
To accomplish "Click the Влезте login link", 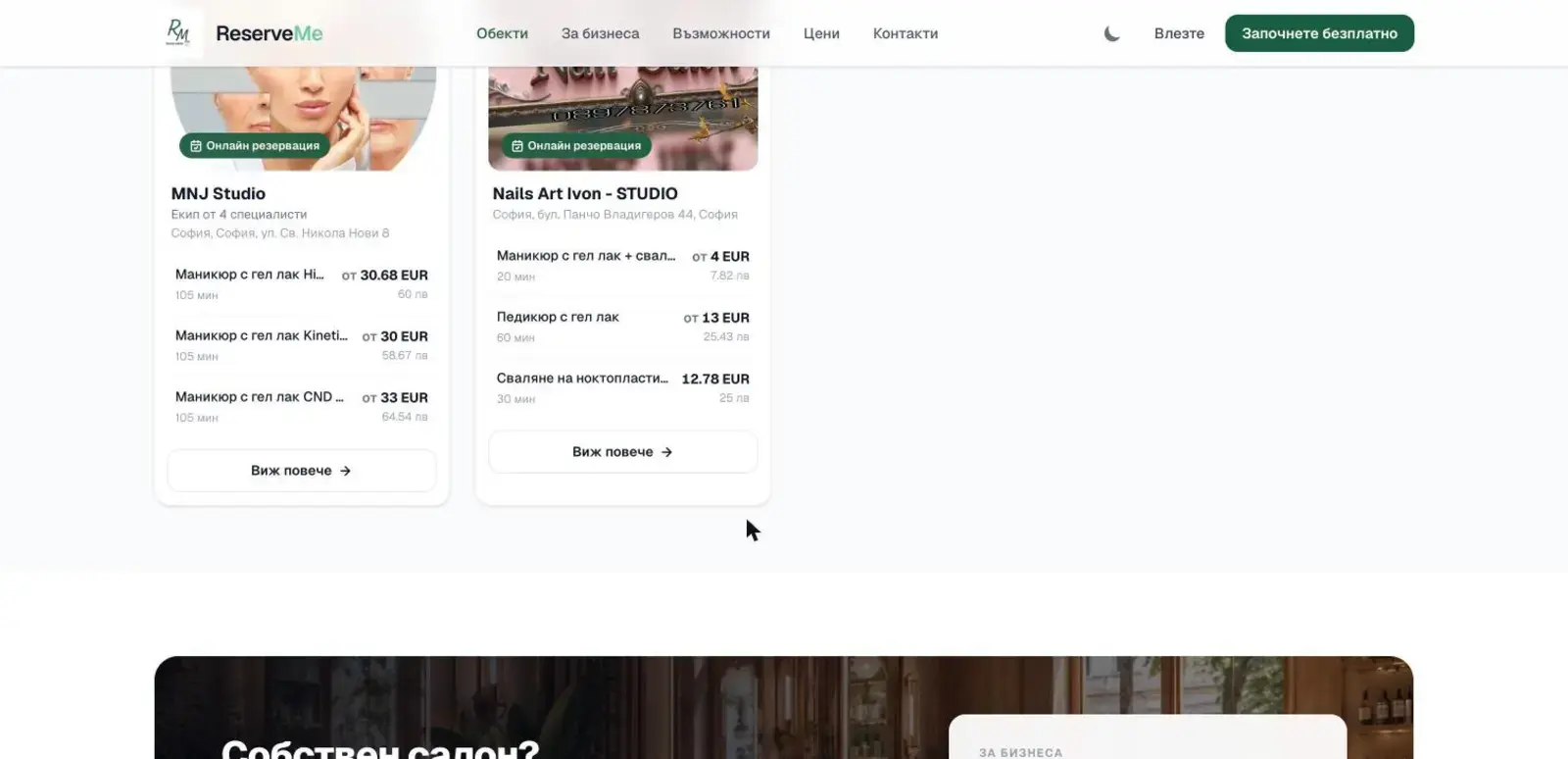I will [1179, 33].
